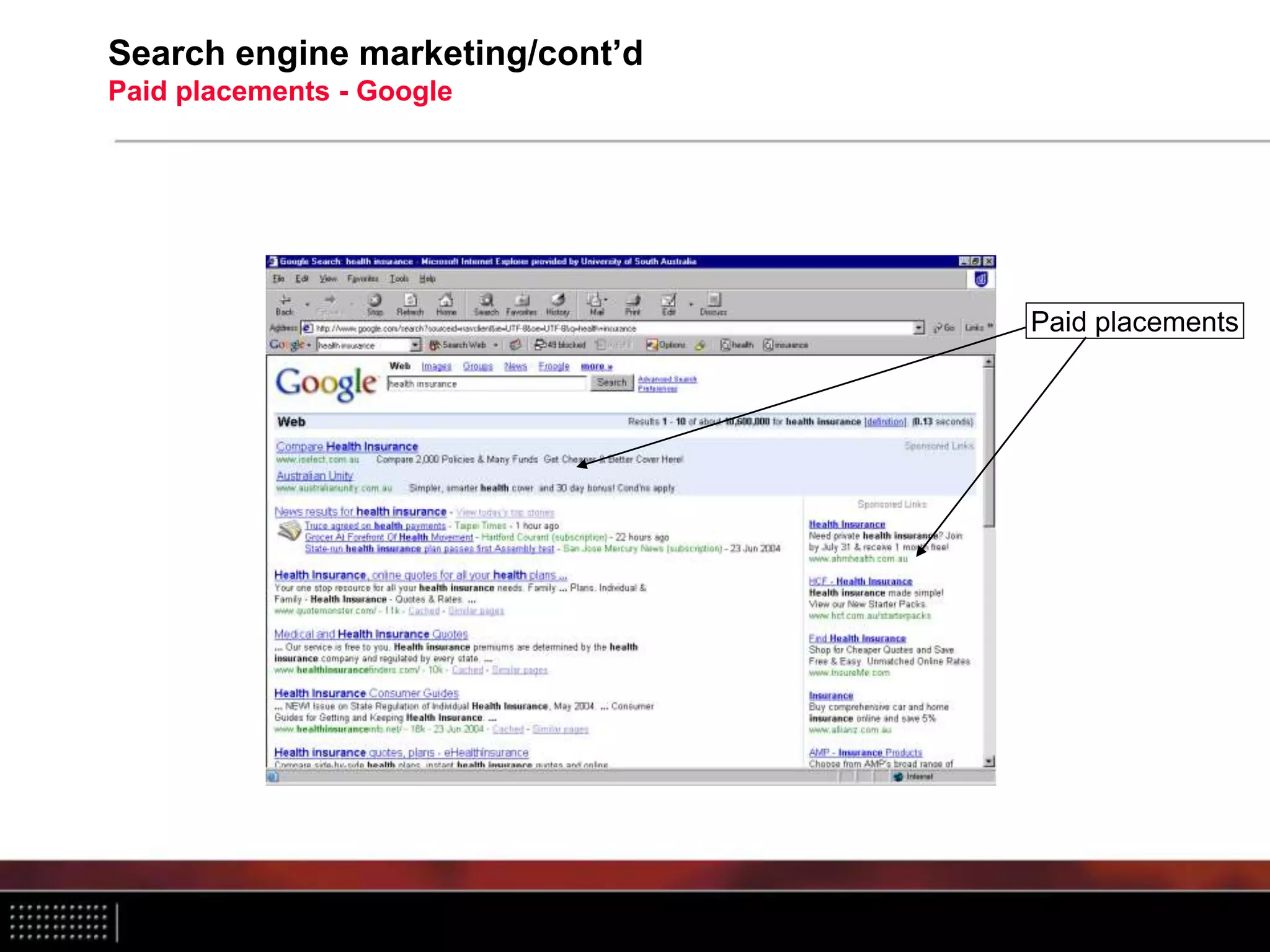Click the newspaper icon beside news results
This screenshot has height=952, width=1270.
pos(289,531)
